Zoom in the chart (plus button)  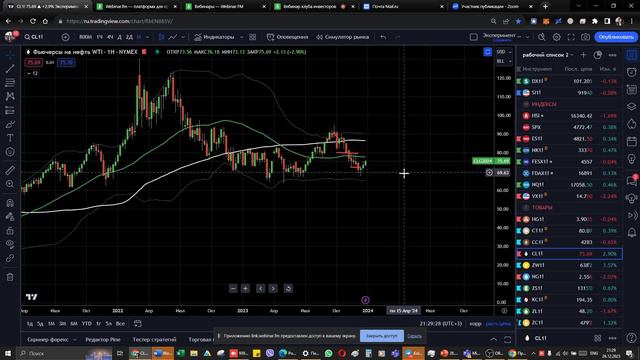[x=245, y=289]
